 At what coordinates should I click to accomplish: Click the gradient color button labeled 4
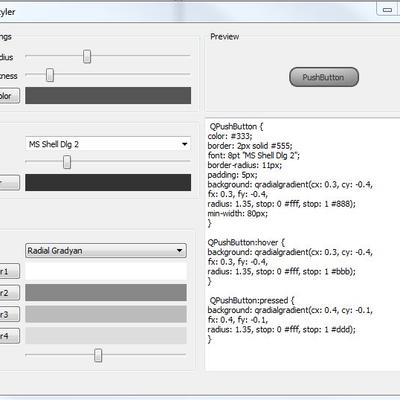point(9,336)
